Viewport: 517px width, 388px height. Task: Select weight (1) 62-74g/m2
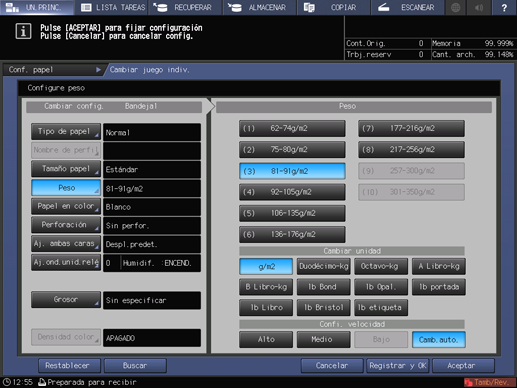click(292, 128)
